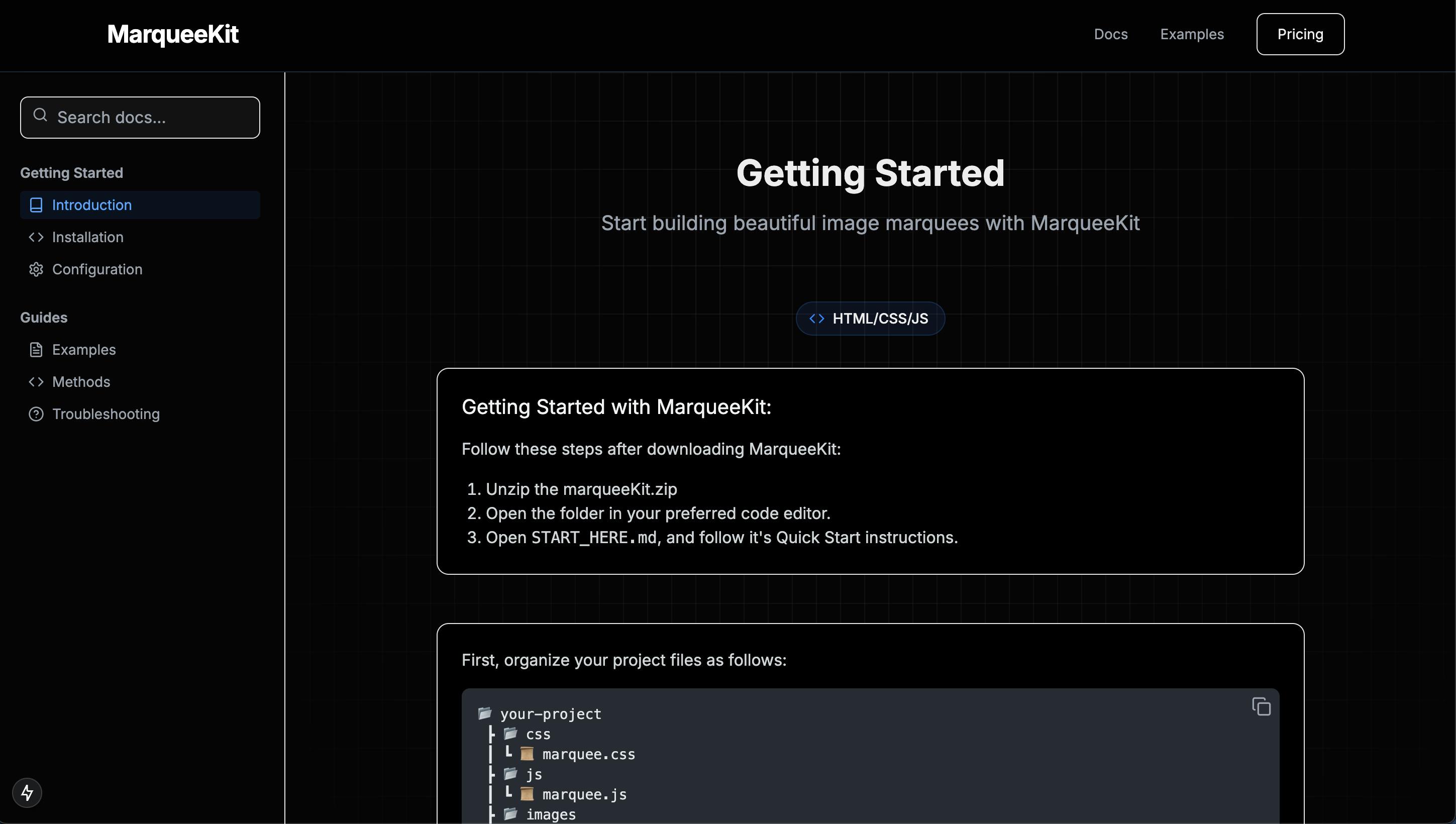Click the gear icon beside Configuration
The image size is (1456, 824).
[36, 269]
